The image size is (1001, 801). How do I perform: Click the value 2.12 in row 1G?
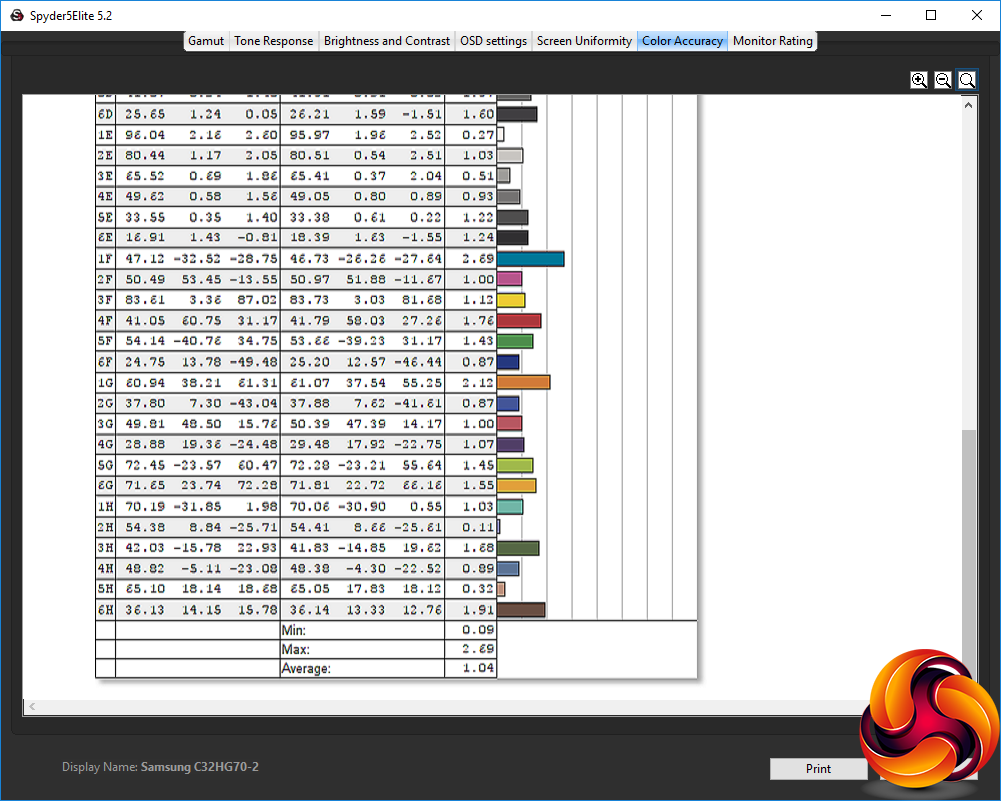[x=478, y=382]
